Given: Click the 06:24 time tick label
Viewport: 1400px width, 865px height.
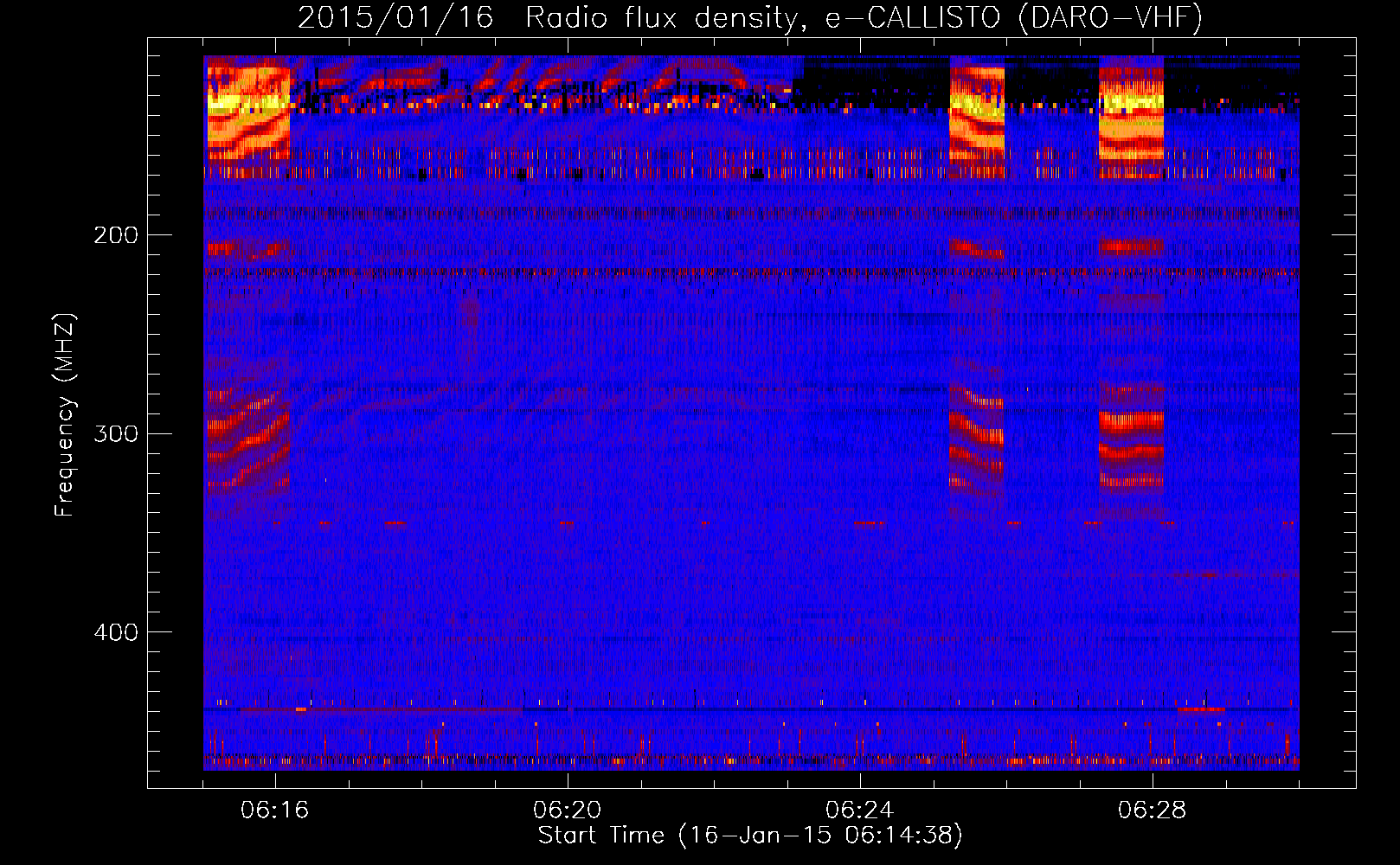Looking at the screenshot, I should point(860,811).
